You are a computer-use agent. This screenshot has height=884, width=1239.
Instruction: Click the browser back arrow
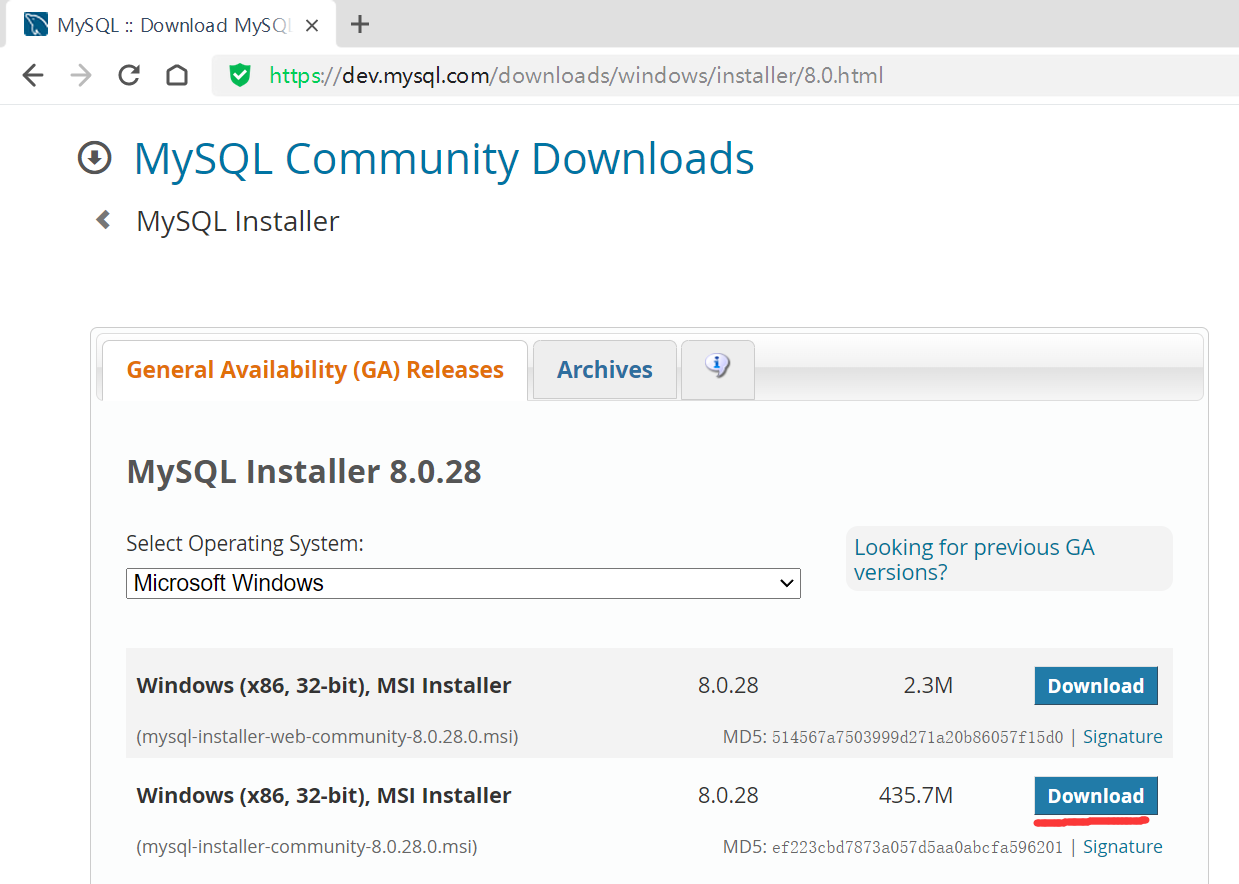point(33,76)
